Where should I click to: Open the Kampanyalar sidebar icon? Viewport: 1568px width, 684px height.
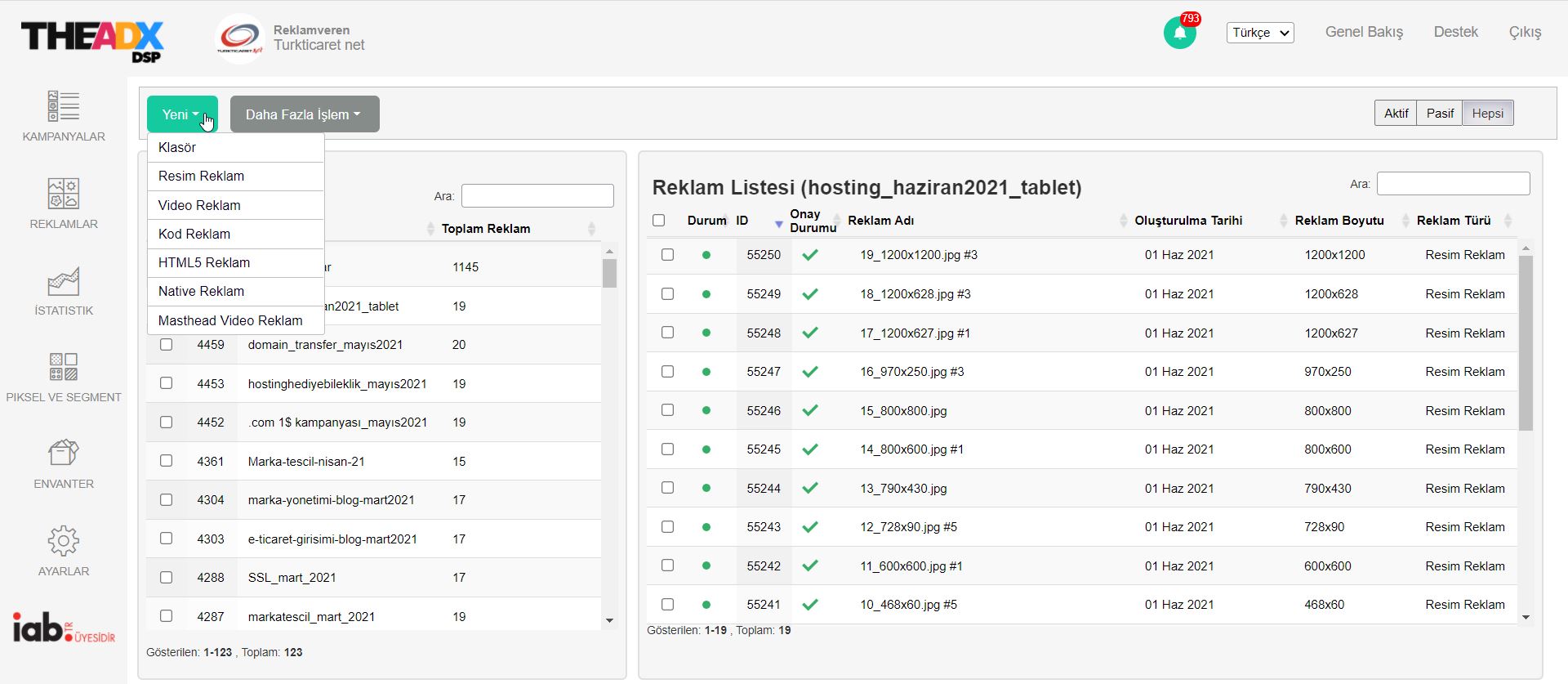(x=64, y=106)
